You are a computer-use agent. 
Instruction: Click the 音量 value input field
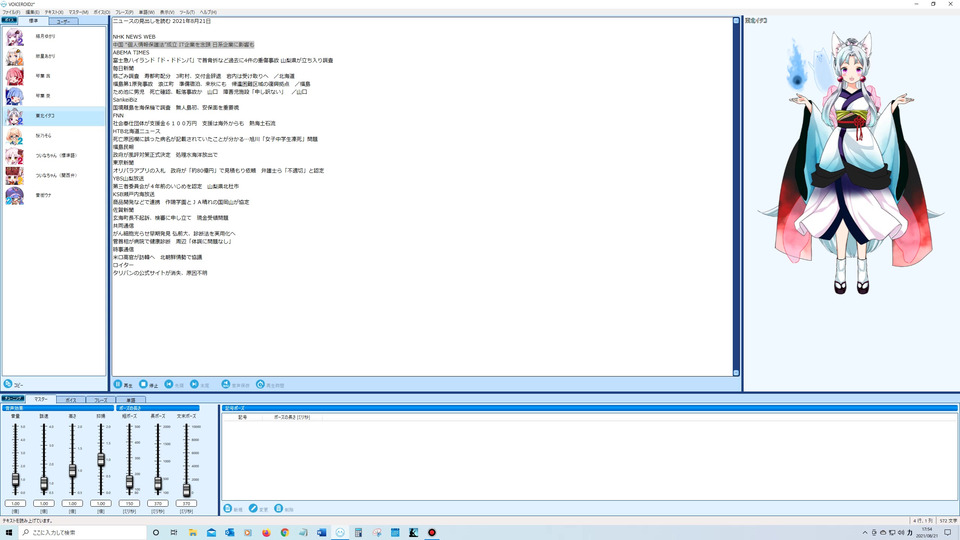(15, 503)
